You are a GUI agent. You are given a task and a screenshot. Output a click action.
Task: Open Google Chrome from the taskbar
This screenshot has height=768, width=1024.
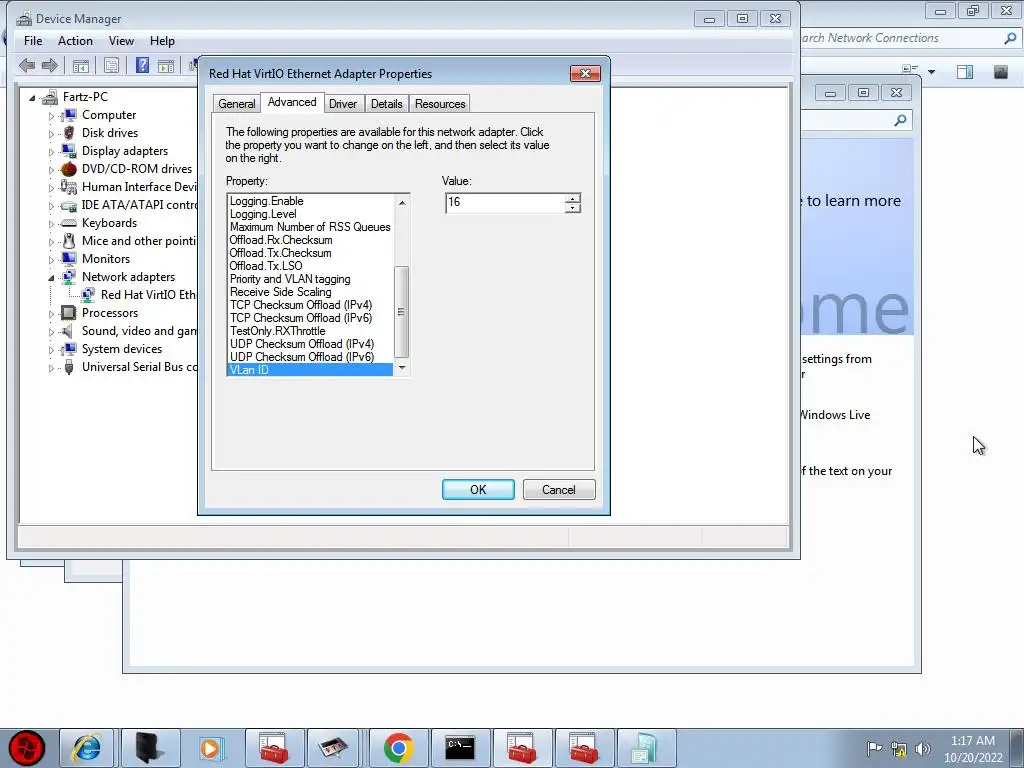point(398,748)
